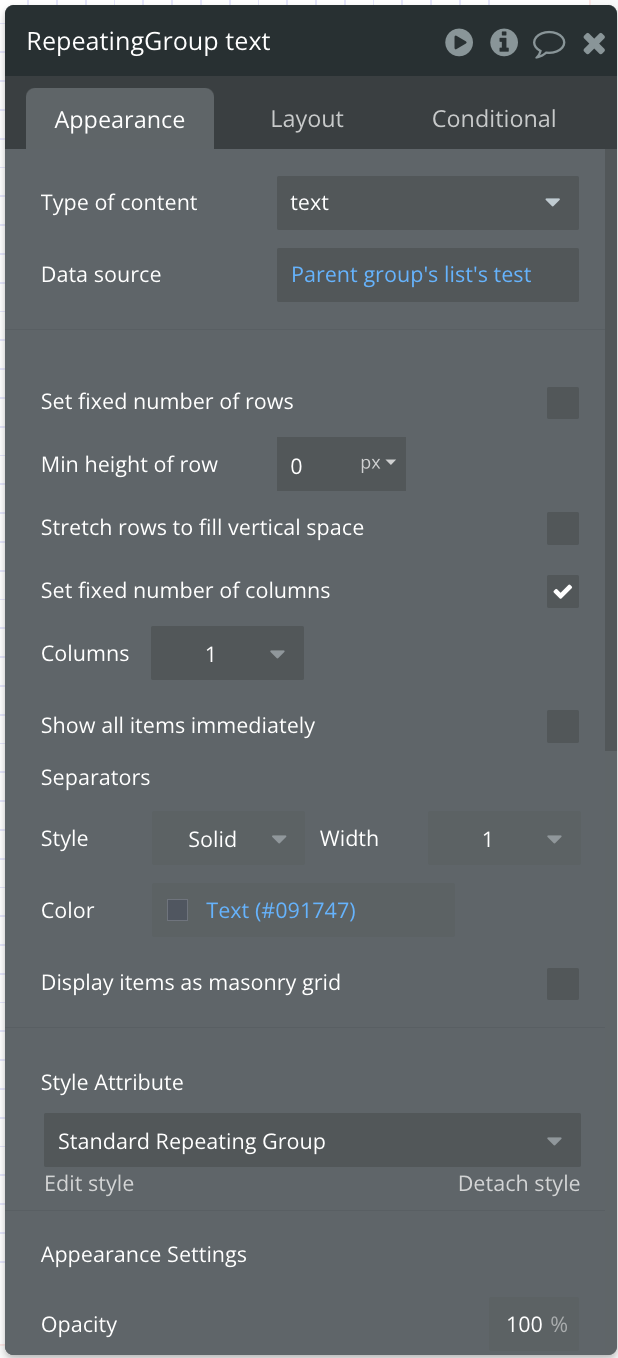Screen dimensions: 618x1358
Task: Click the Detach style link
Action: point(519,1184)
